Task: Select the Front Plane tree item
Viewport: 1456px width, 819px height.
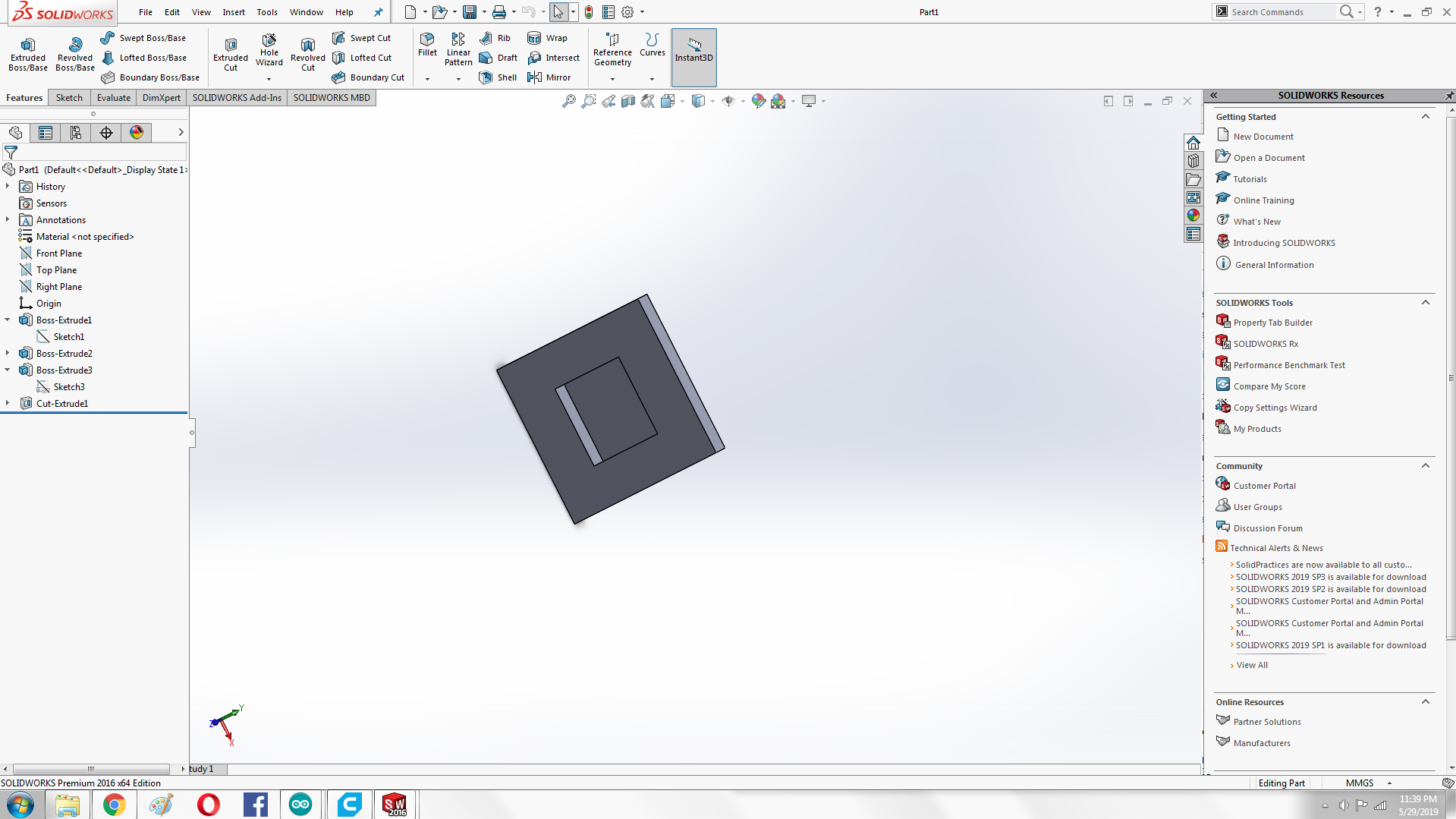Action: (59, 254)
